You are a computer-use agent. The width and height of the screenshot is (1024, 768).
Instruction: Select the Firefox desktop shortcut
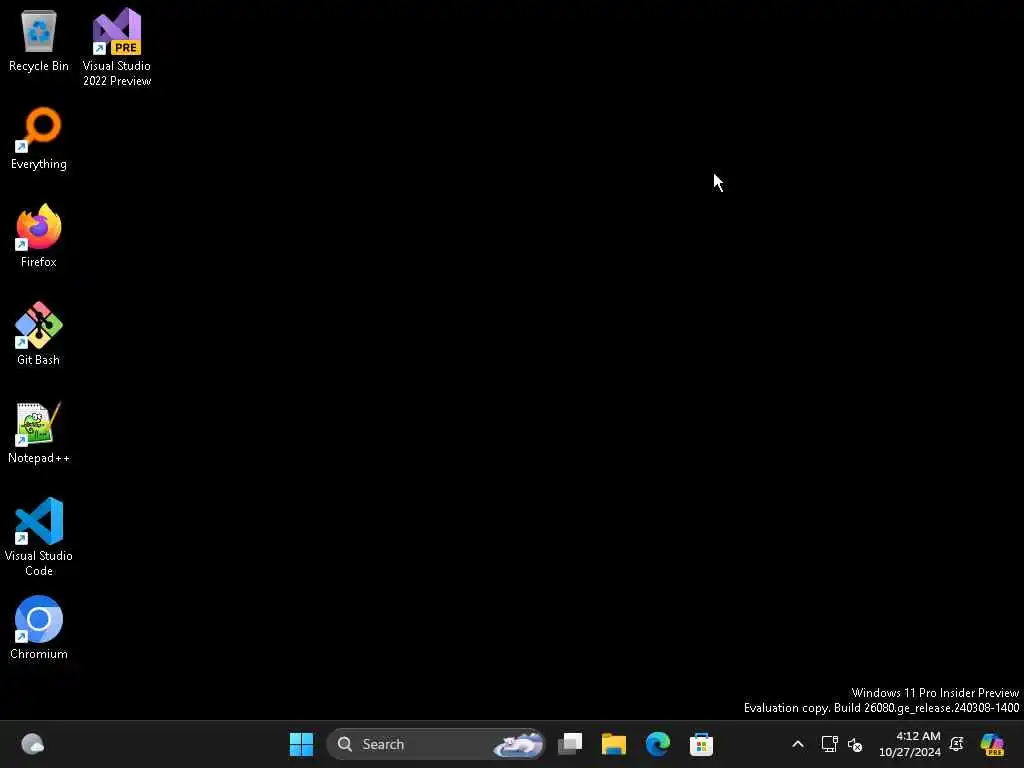click(39, 236)
